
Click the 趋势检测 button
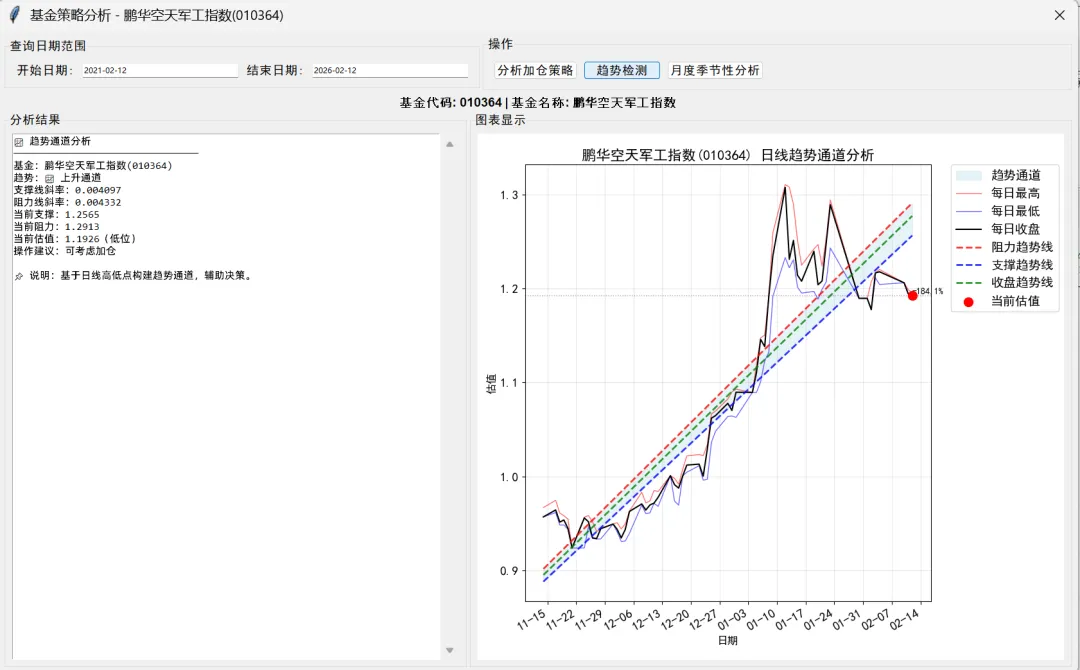coord(621,70)
